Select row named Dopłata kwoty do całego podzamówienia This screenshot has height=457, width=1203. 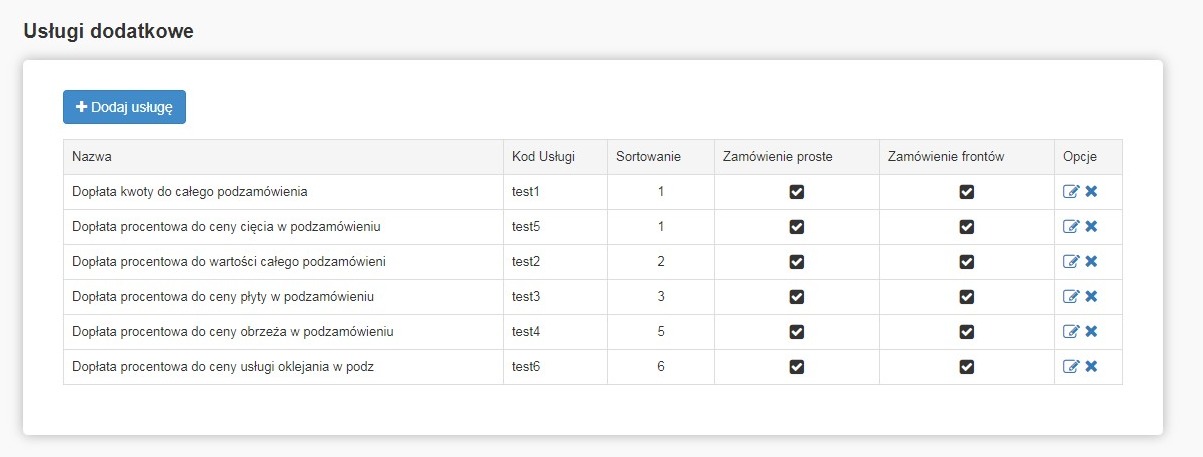point(189,192)
